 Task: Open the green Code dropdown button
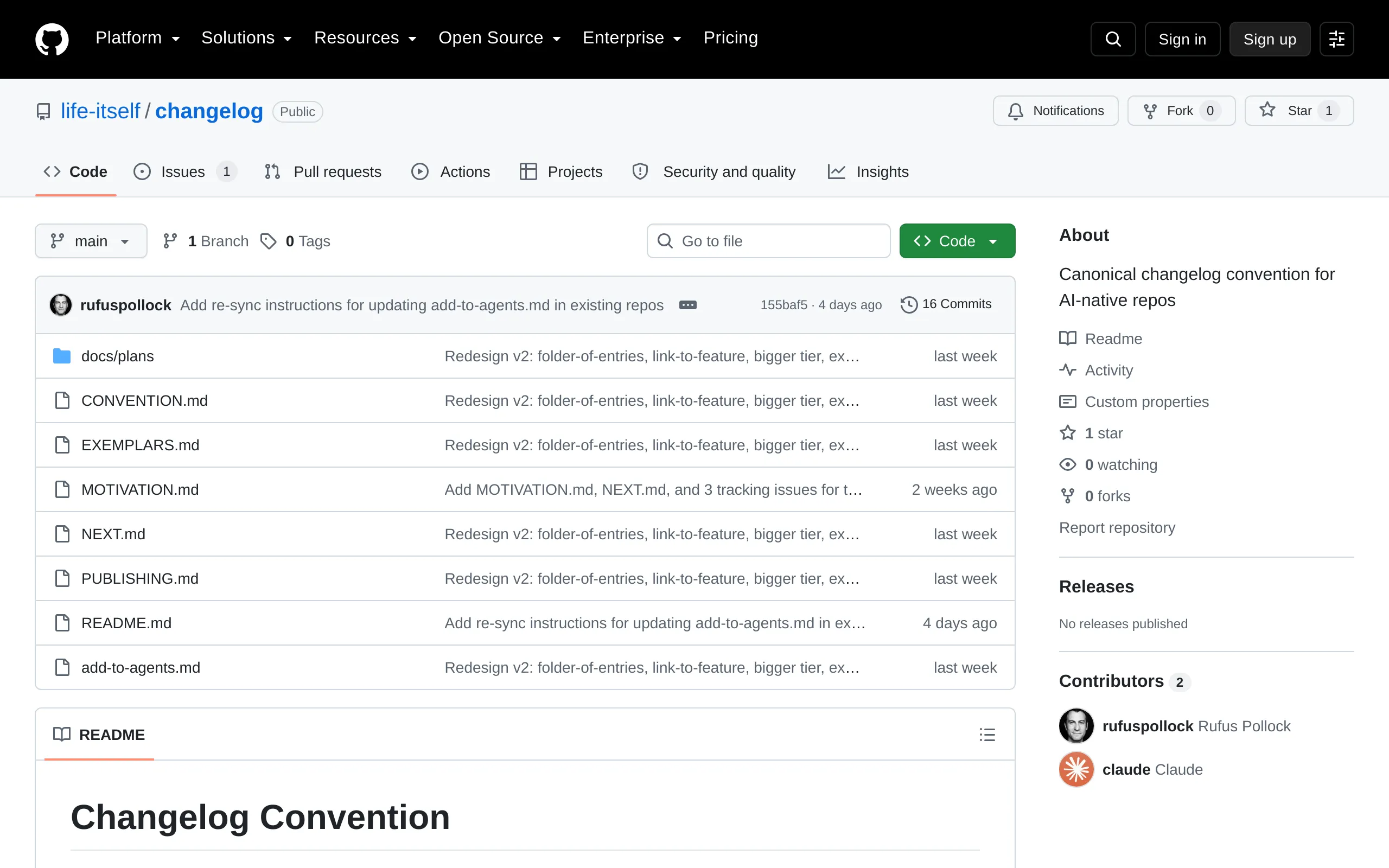coord(957,241)
